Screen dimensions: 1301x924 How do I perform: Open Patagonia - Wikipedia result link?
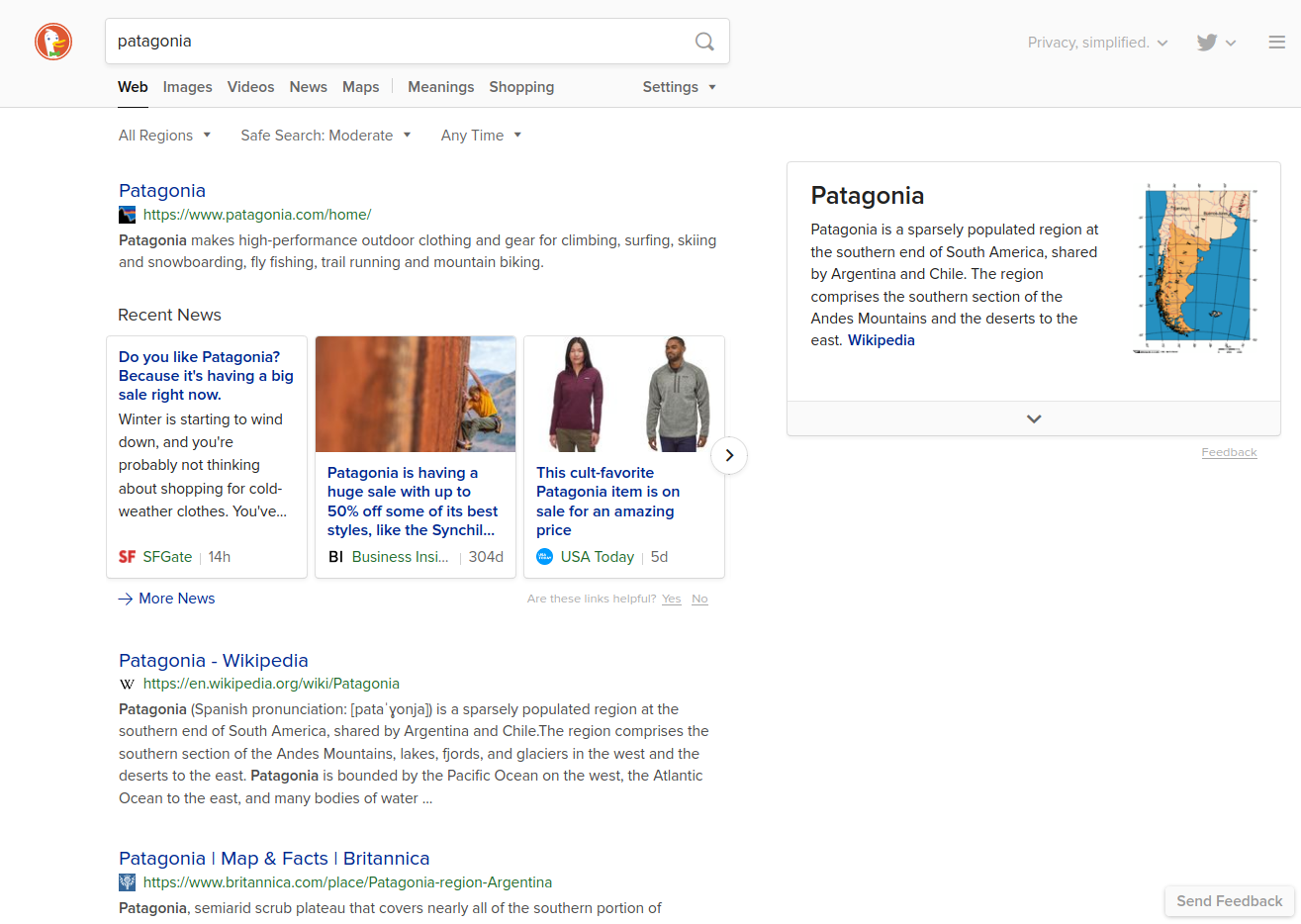[214, 661]
